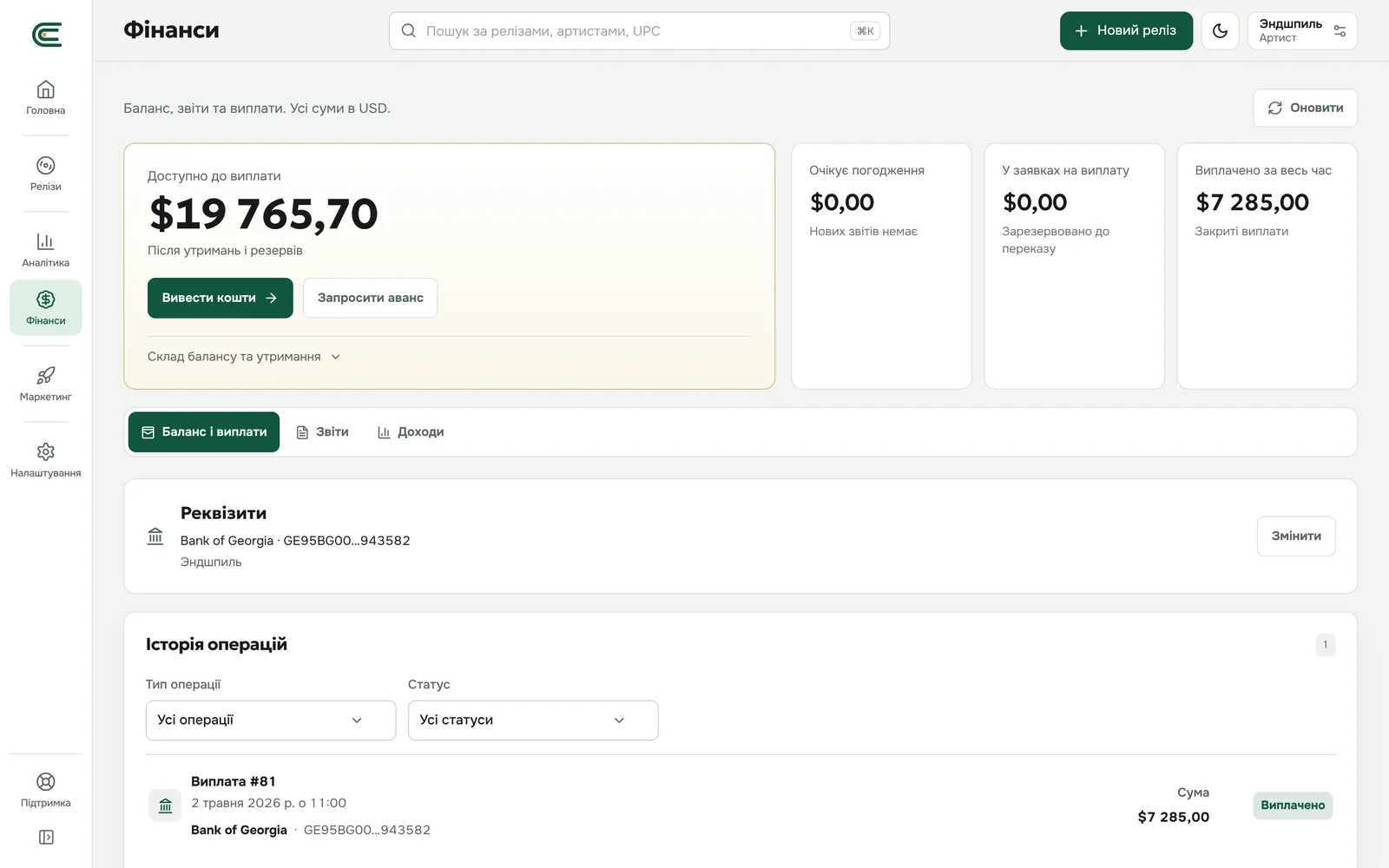Open Налаштування gear icon
Viewport: 1389px width, 868px height.
tap(46, 452)
